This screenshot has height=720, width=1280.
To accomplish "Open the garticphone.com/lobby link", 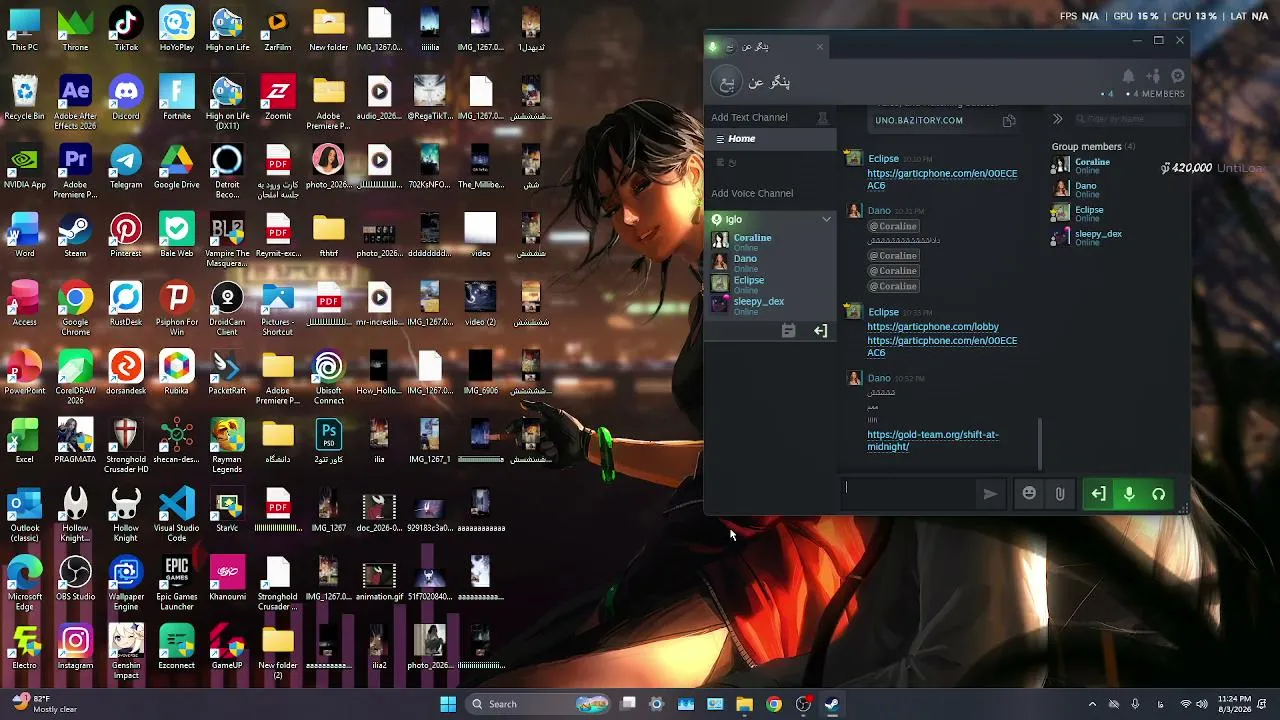I will tap(933, 327).
